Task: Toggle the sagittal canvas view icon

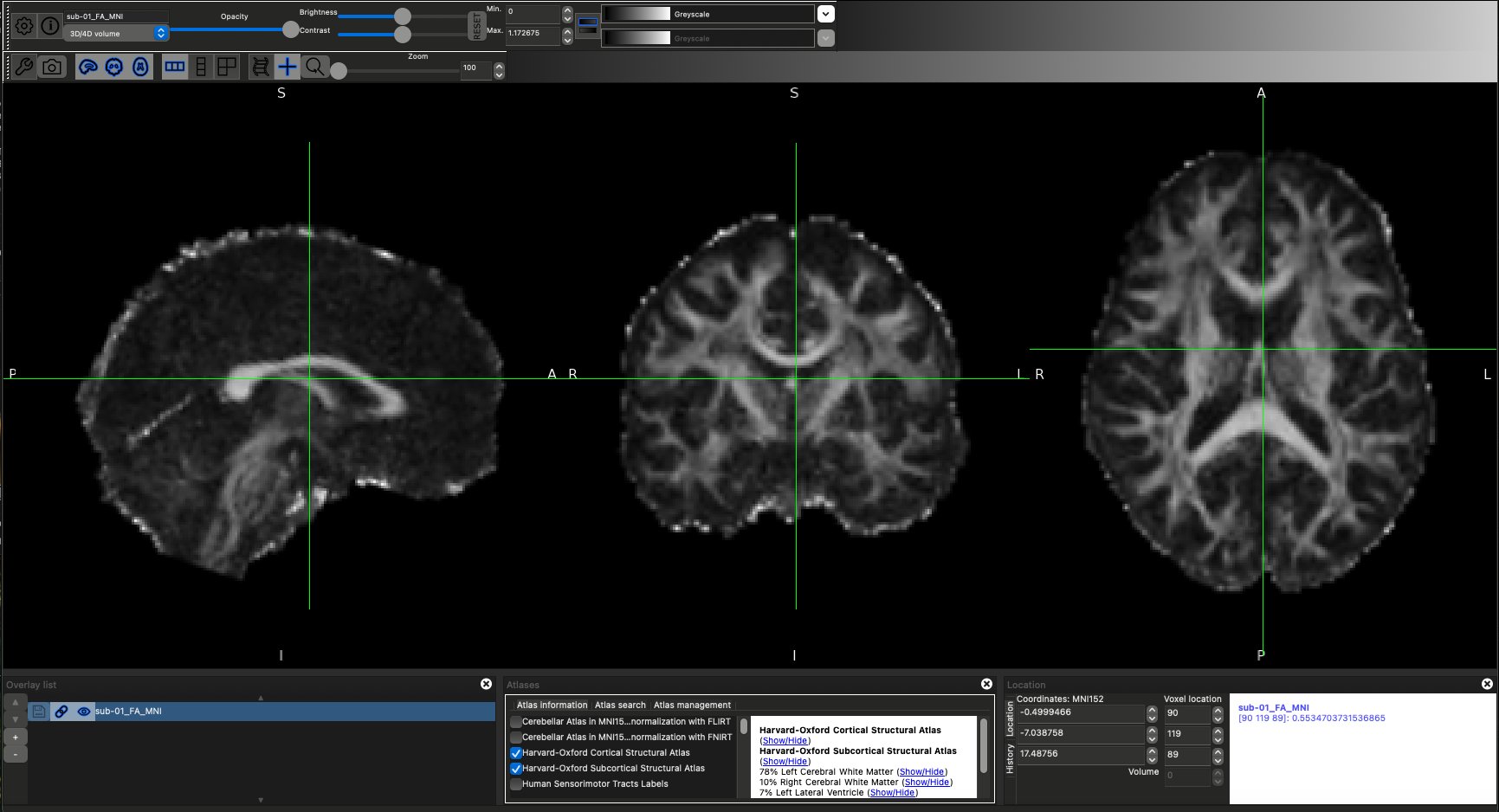Action: coord(87,67)
